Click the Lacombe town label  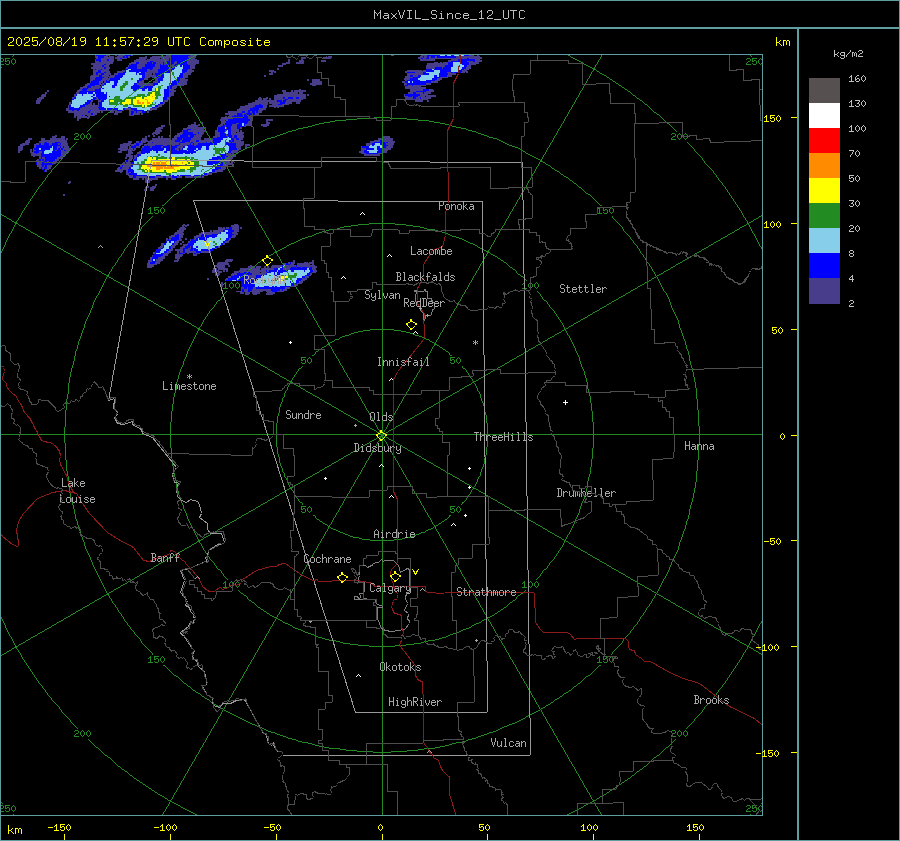[431, 251]
